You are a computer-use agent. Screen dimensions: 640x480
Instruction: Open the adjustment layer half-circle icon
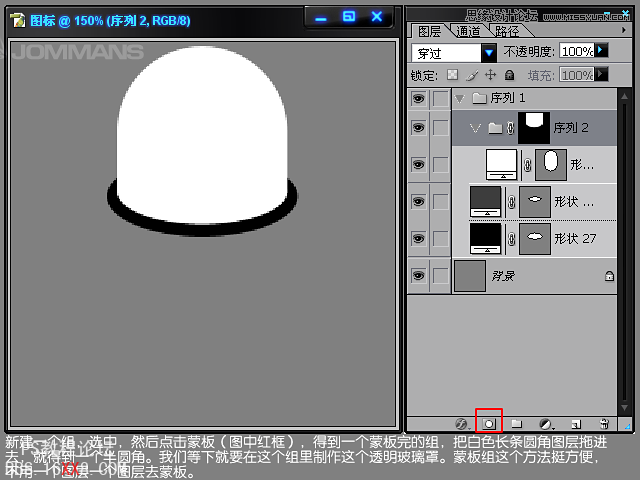point(546,424)
